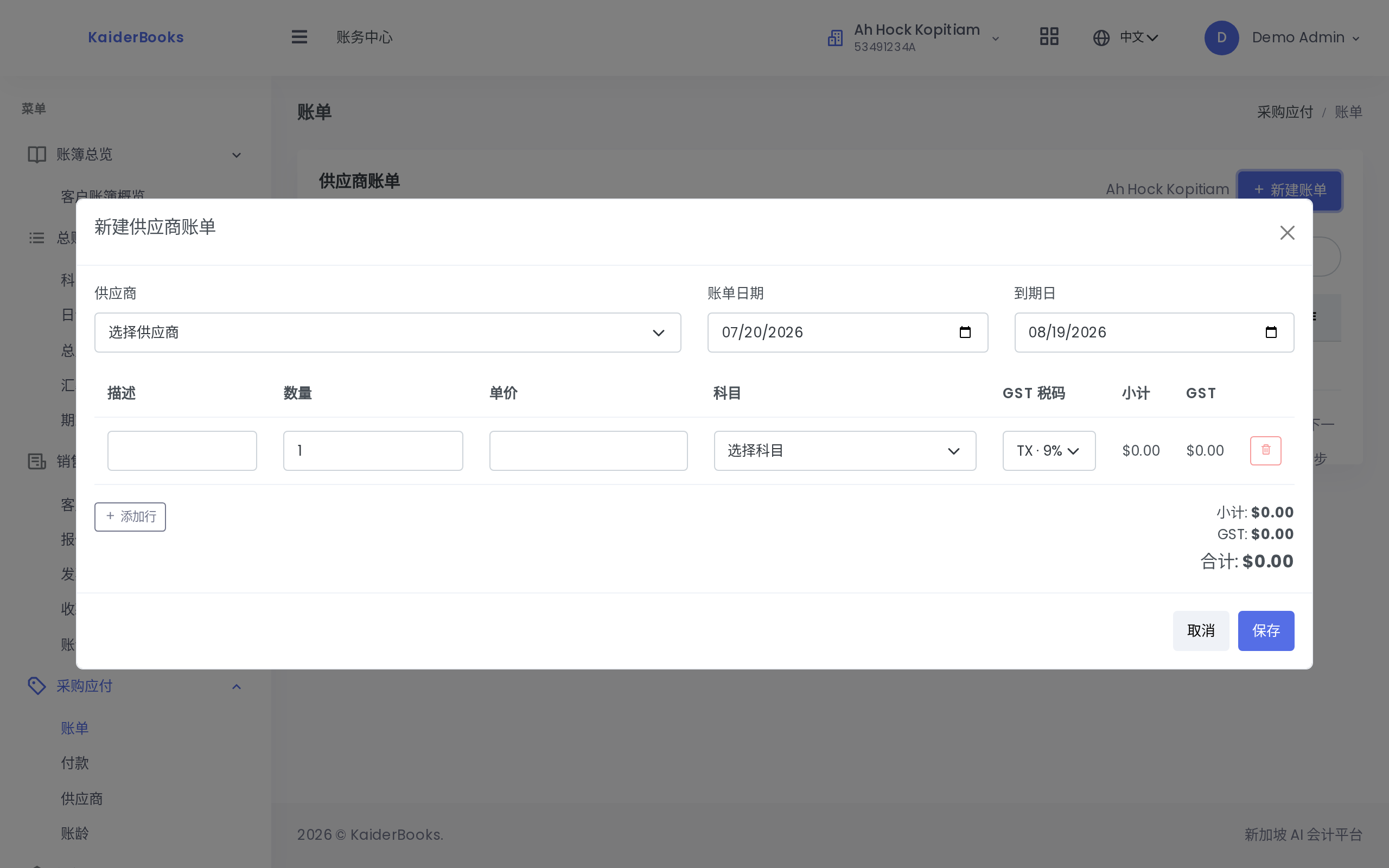This screenshot has height=868, width=1389.
Task: Open calendar picker for 到期日
Action: (1271, 333)
